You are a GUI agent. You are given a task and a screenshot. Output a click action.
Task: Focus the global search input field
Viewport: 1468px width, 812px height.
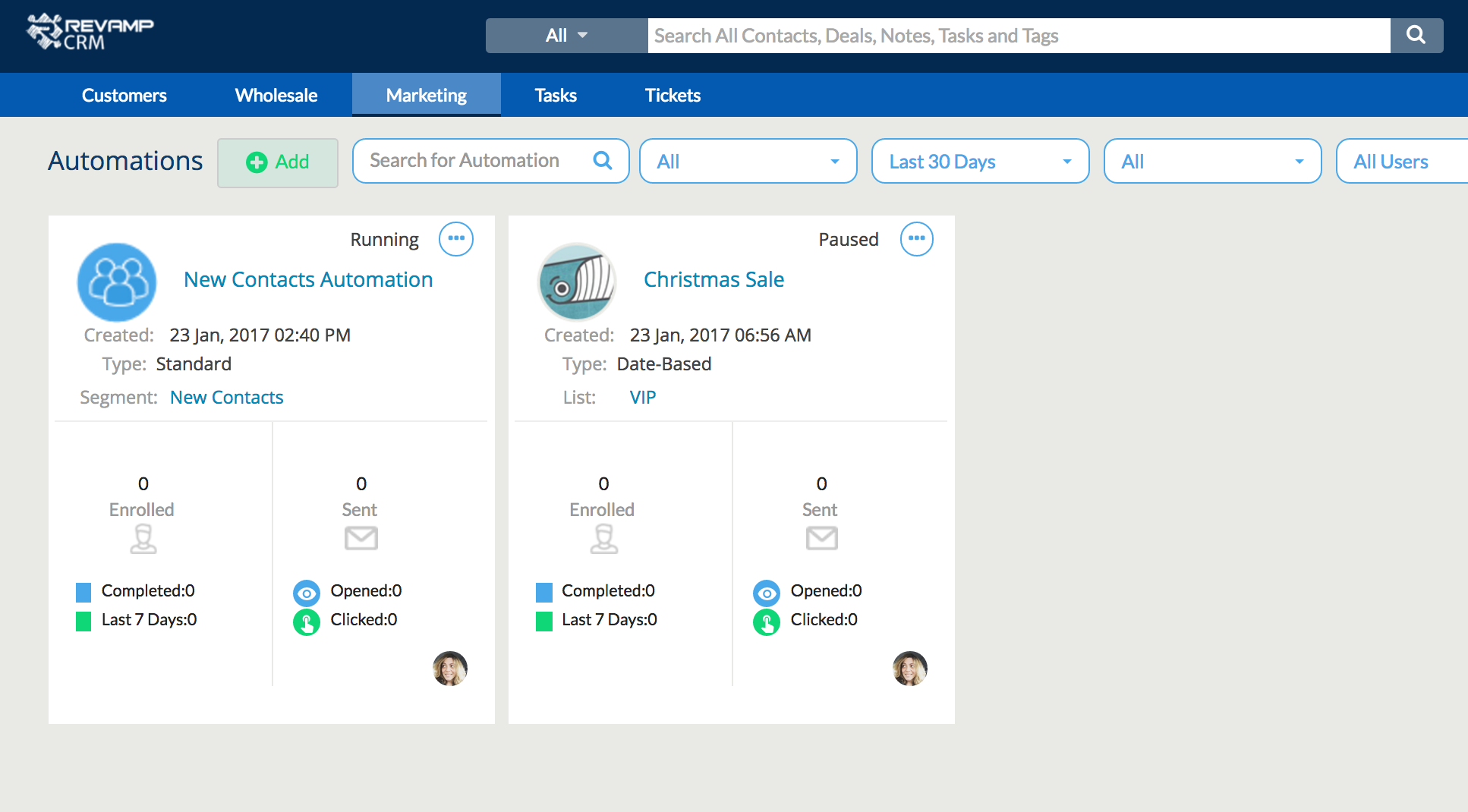pos(1019,36)
